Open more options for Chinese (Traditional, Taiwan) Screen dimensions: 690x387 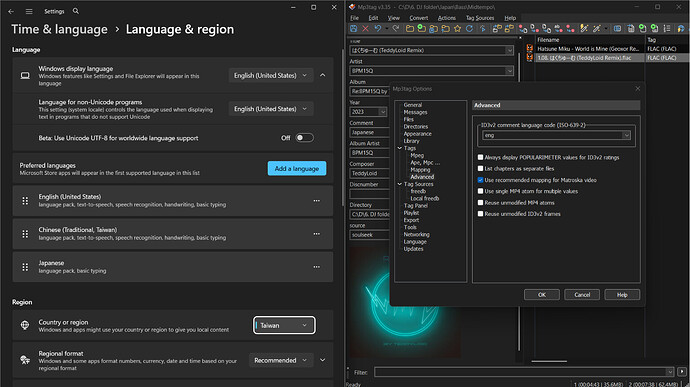click(316, 234)
